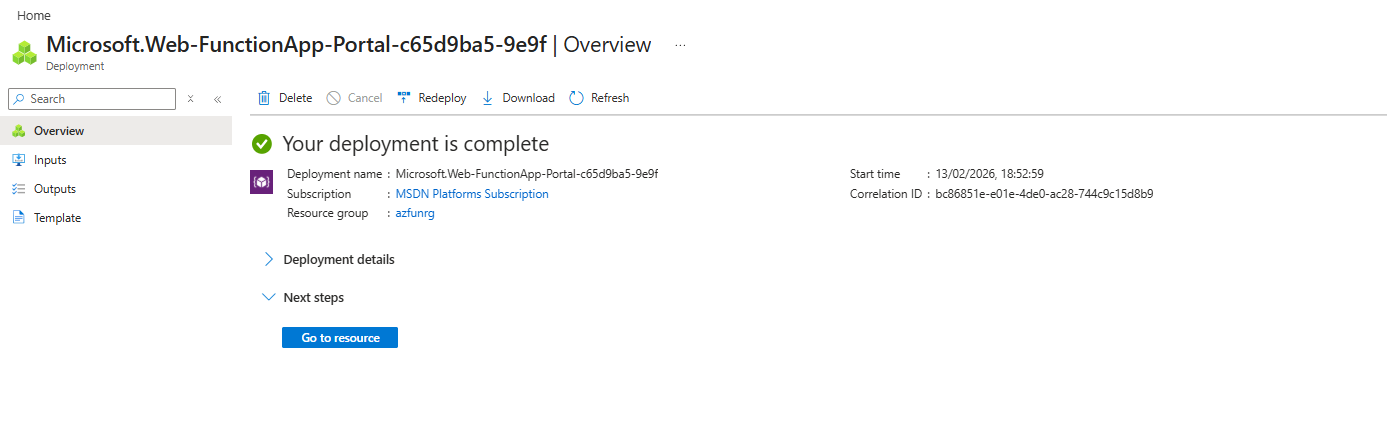
Task: Click the Delete trash icon in toolbar
Action: [264, 98]
